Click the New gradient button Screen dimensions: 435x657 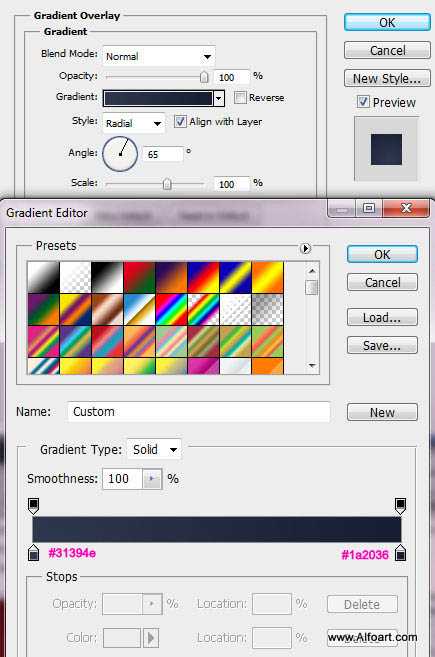pos(382,412)
